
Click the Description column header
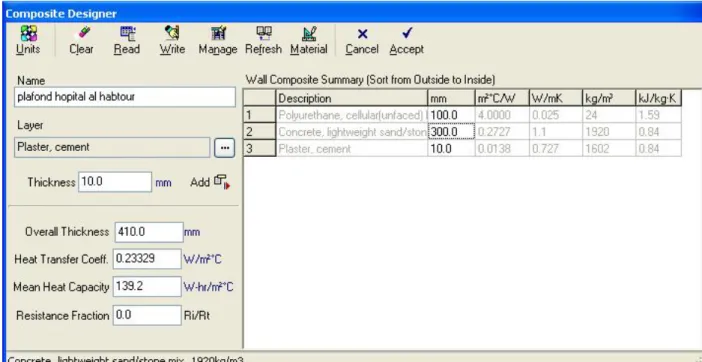coord(352,98)
